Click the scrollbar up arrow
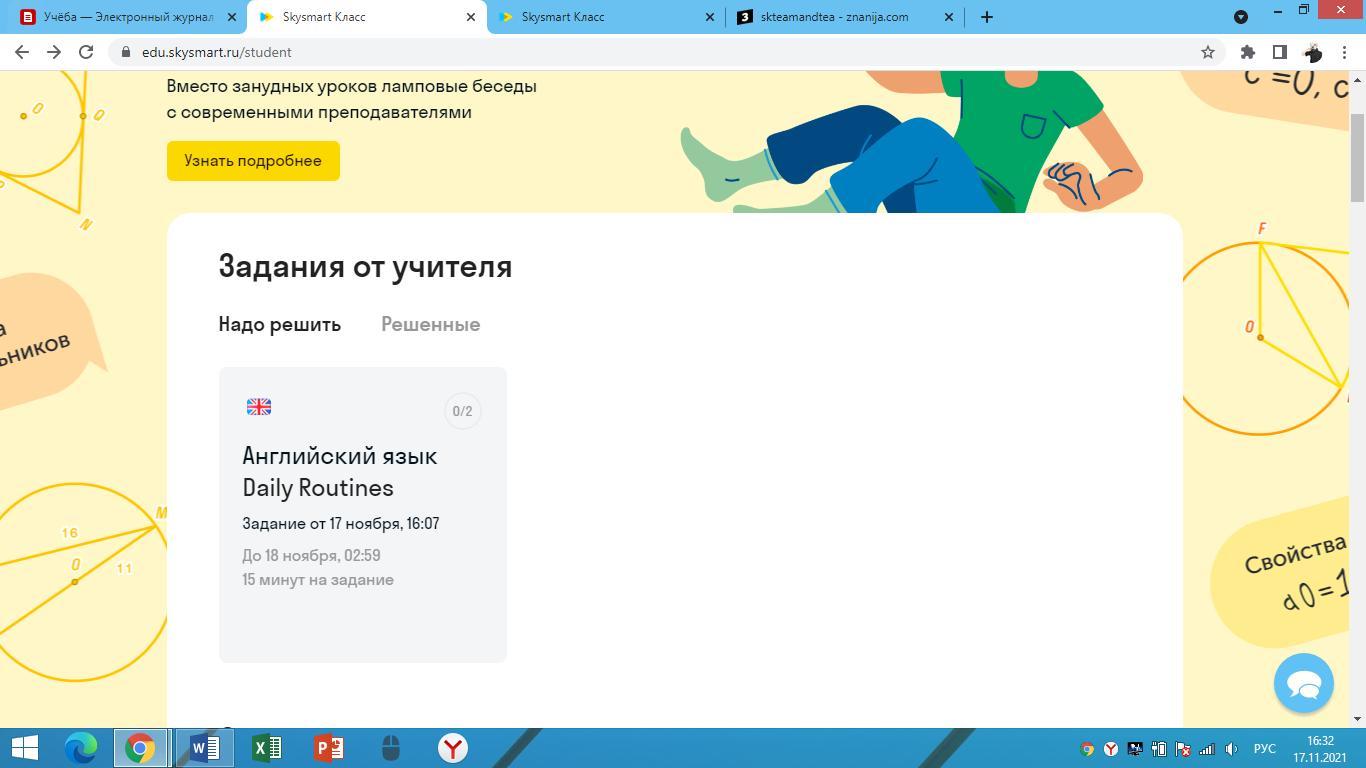 coord(1357,79)
